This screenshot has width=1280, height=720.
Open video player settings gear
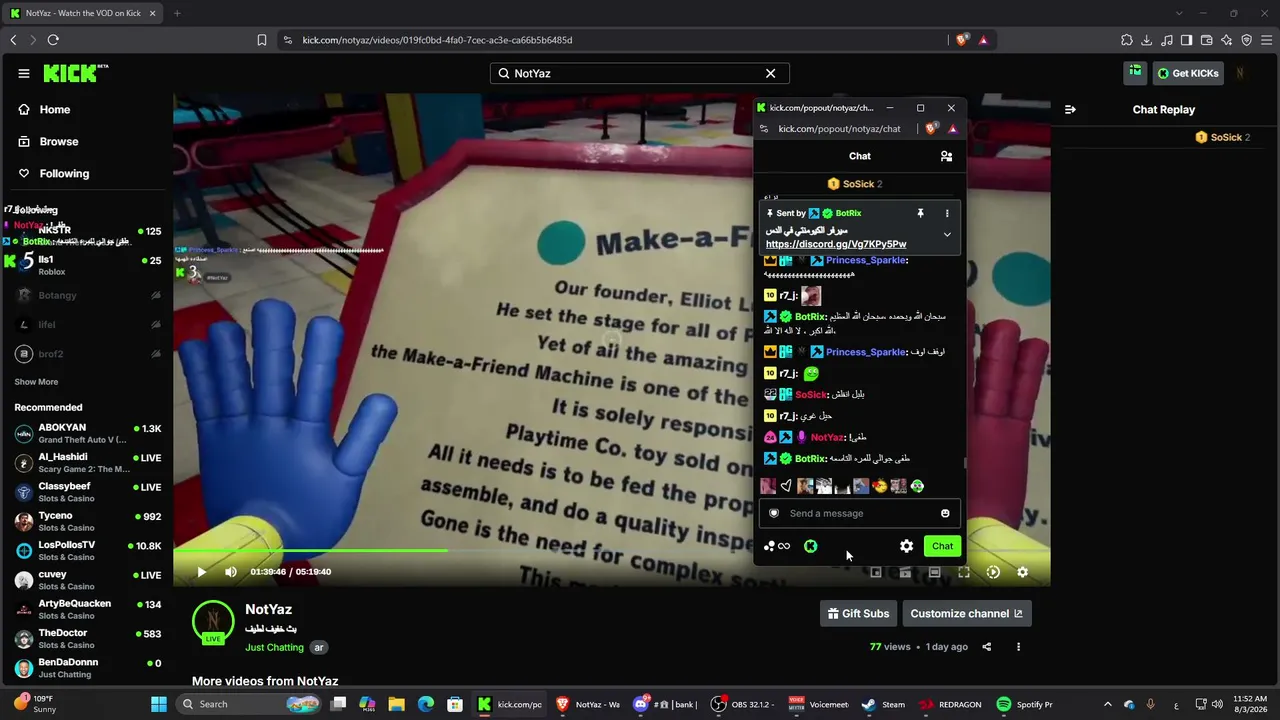point(1022,572)
